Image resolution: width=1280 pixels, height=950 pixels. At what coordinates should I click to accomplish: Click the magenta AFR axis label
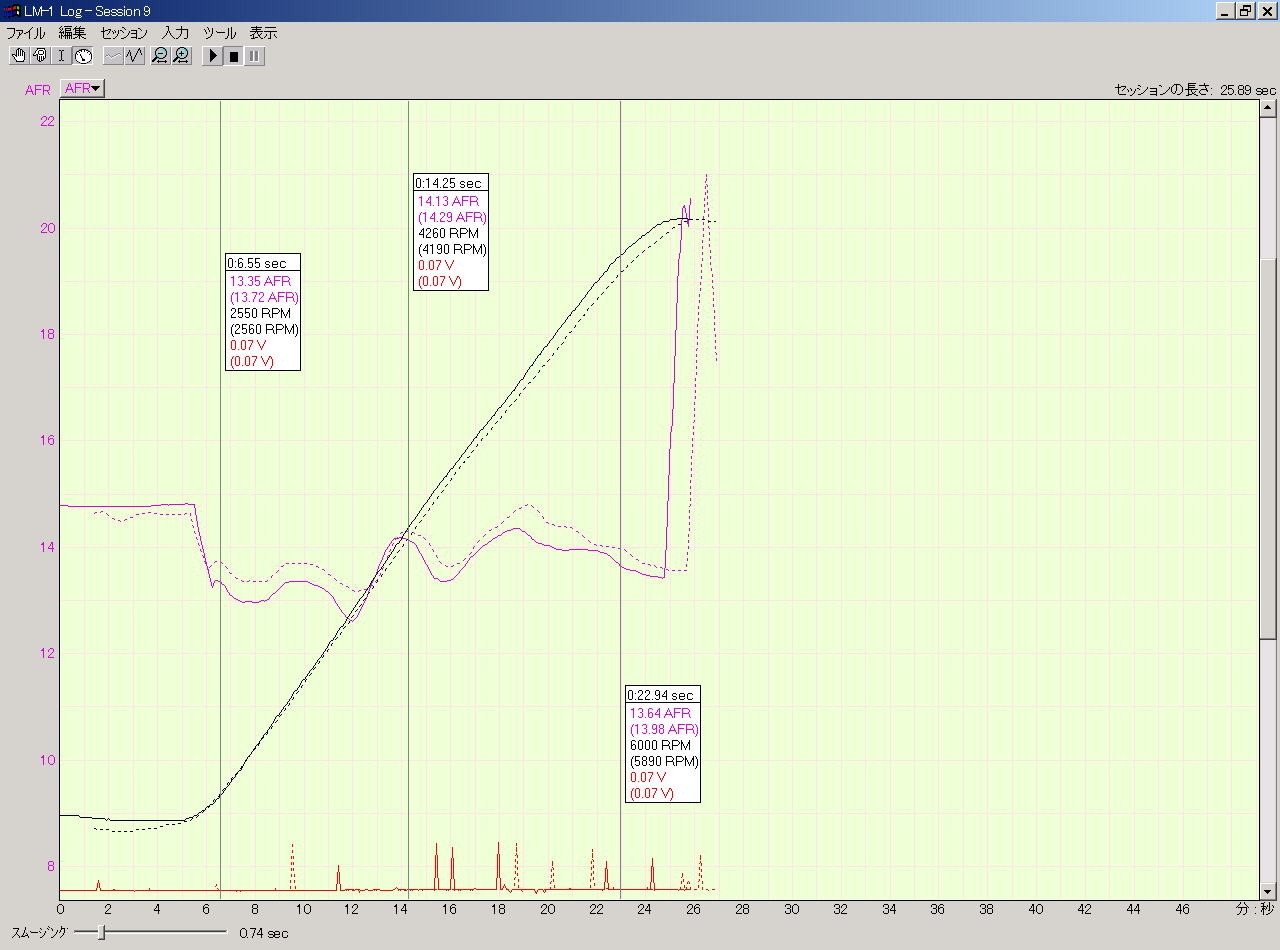38,90
